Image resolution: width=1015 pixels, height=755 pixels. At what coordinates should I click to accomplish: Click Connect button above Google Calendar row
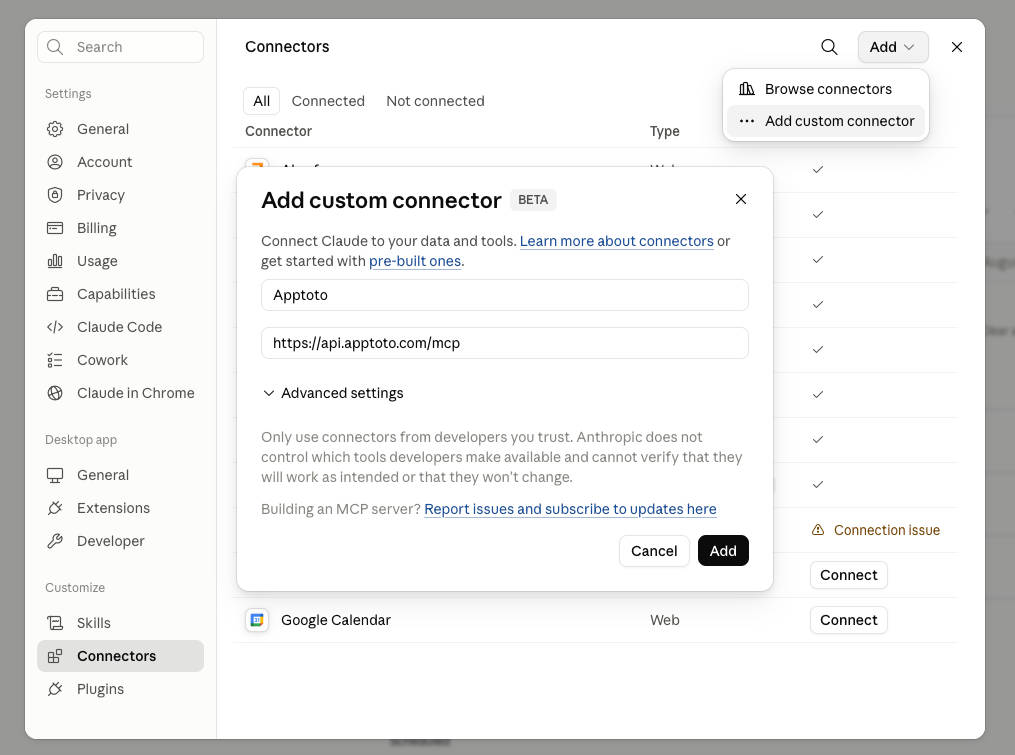849,575
